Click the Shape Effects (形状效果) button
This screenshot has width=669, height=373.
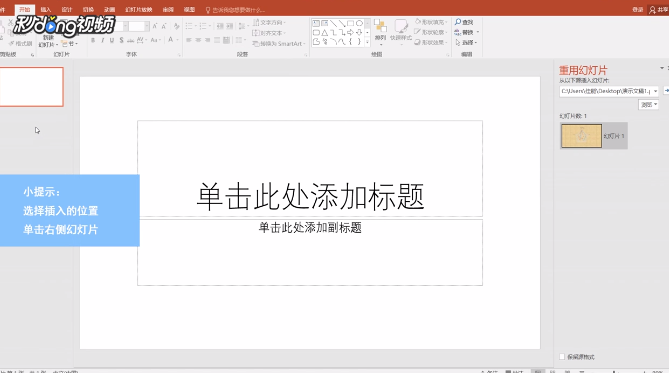coord(430,42)
